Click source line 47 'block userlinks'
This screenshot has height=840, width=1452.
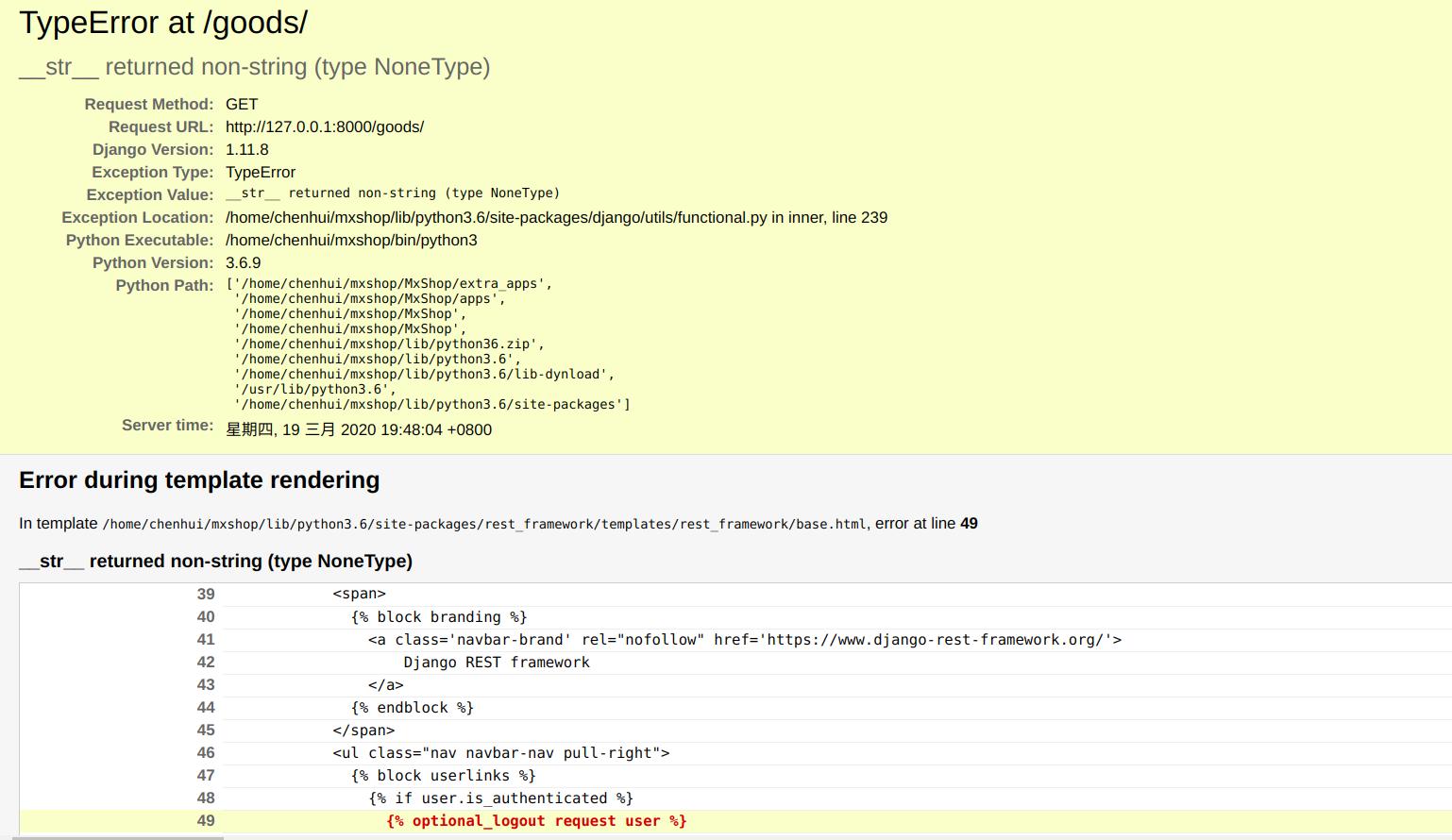pyautogui.click(x=443, y=776)
